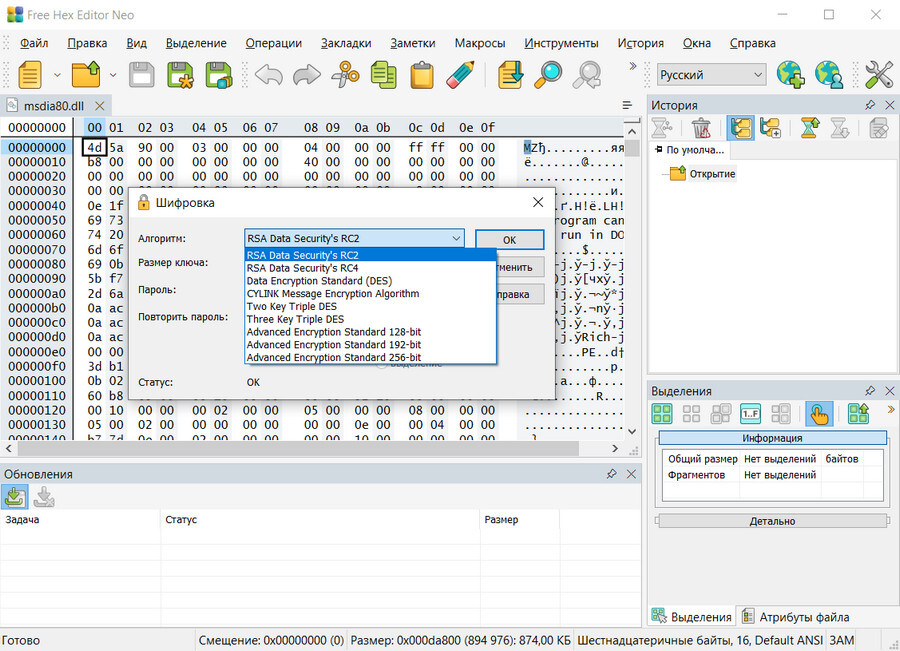900x651 pixels.
Task: Choose Two Key Triple DES option
Action: coord(370,306)
